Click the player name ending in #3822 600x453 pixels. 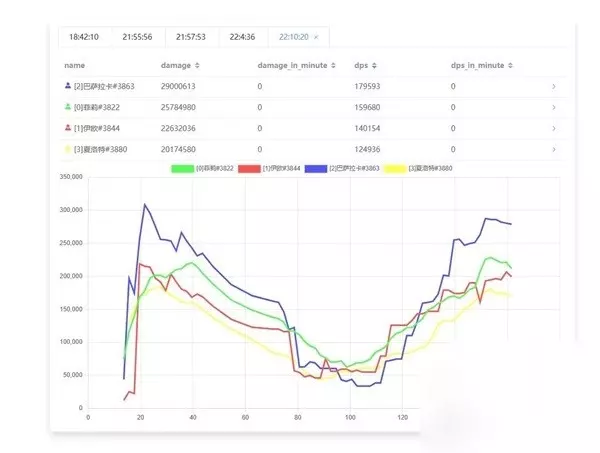pyautogui.click(x=97, y=108)
